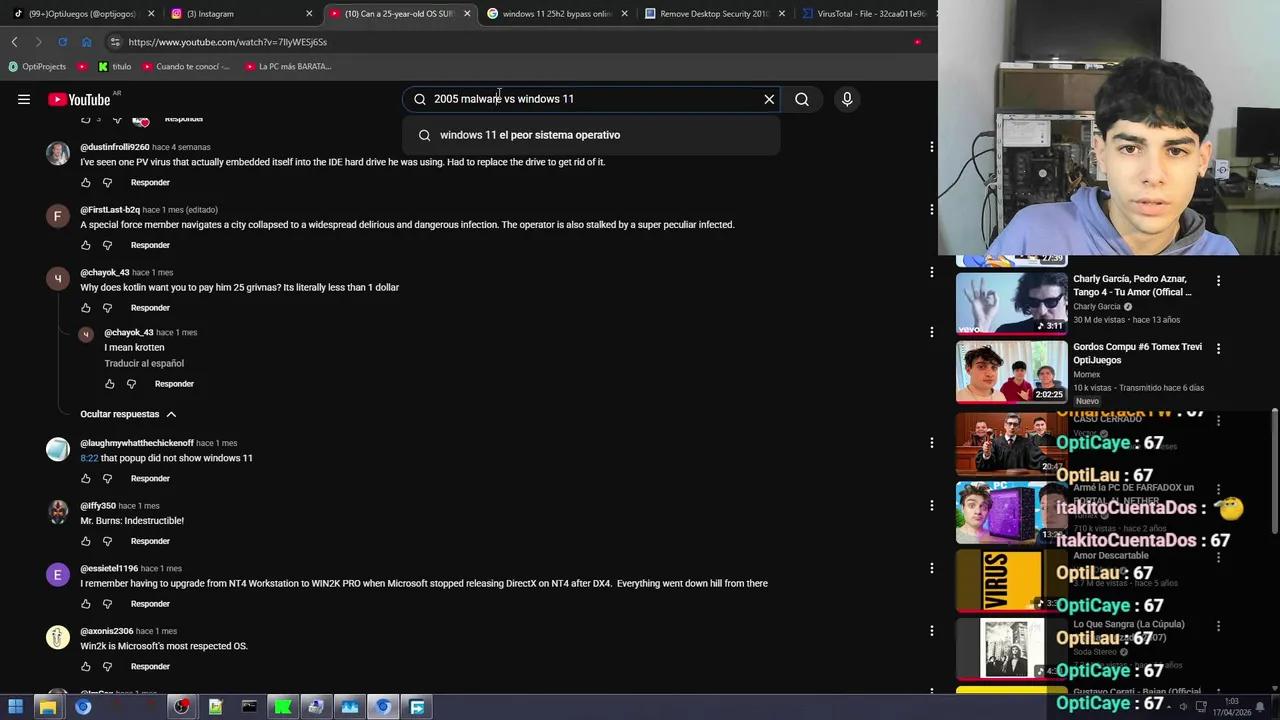Open the browser home page icon
This screenshot has height=720, width=1280.
[86, 42]
